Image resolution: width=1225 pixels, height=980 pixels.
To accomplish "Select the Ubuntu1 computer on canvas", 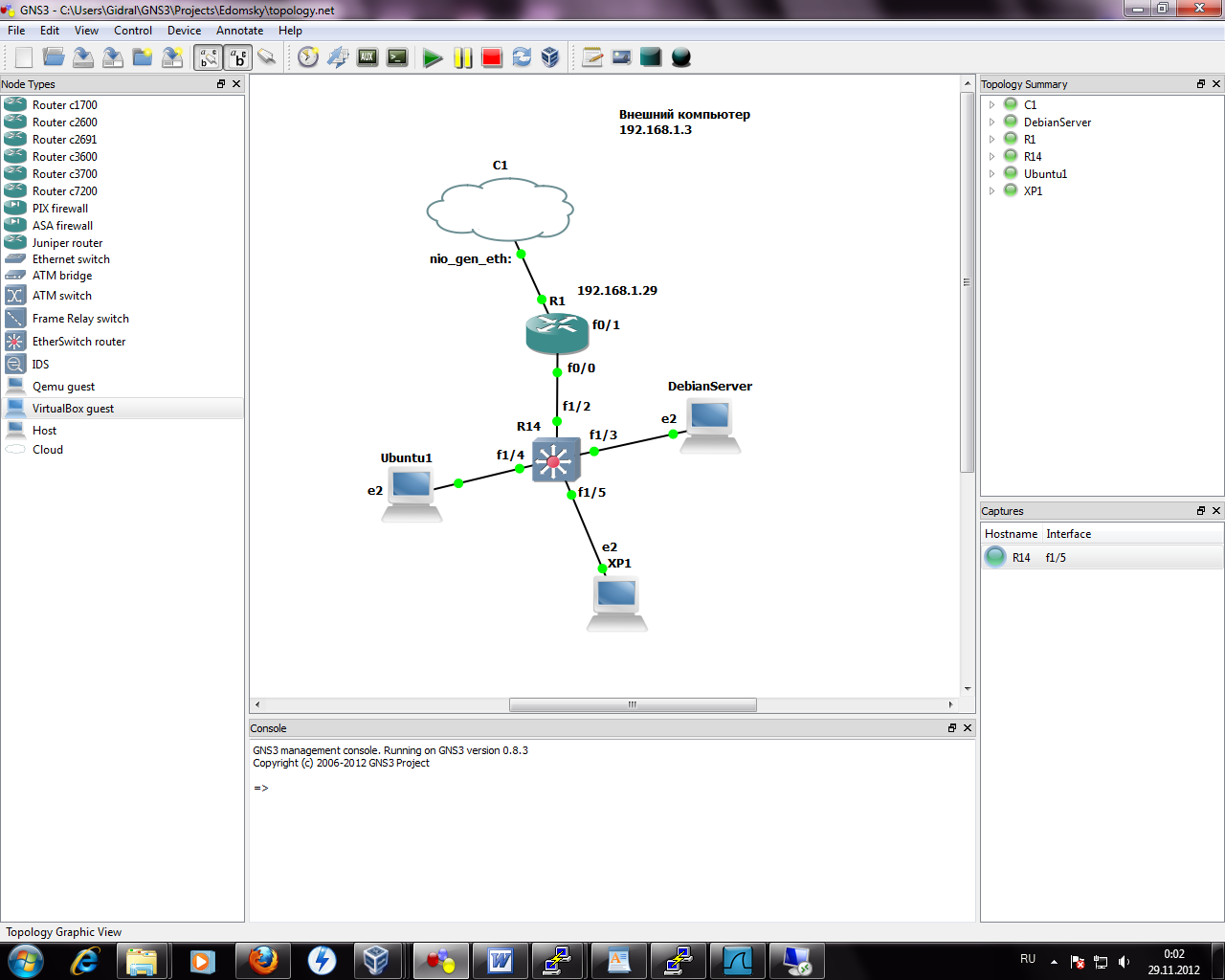I will click(x=412, y=495).
